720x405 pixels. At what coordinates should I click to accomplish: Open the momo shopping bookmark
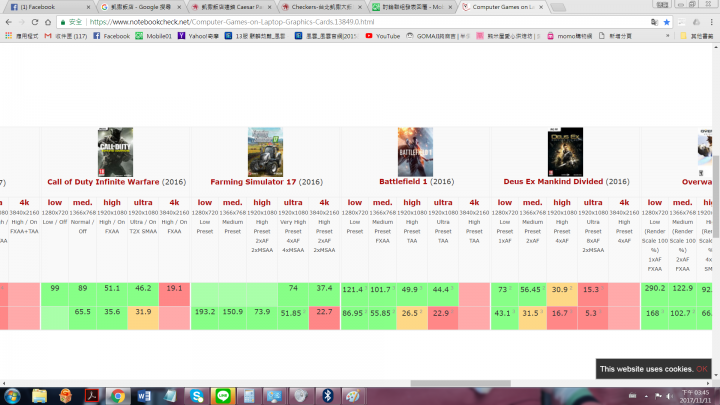click(x=569, y=36)
